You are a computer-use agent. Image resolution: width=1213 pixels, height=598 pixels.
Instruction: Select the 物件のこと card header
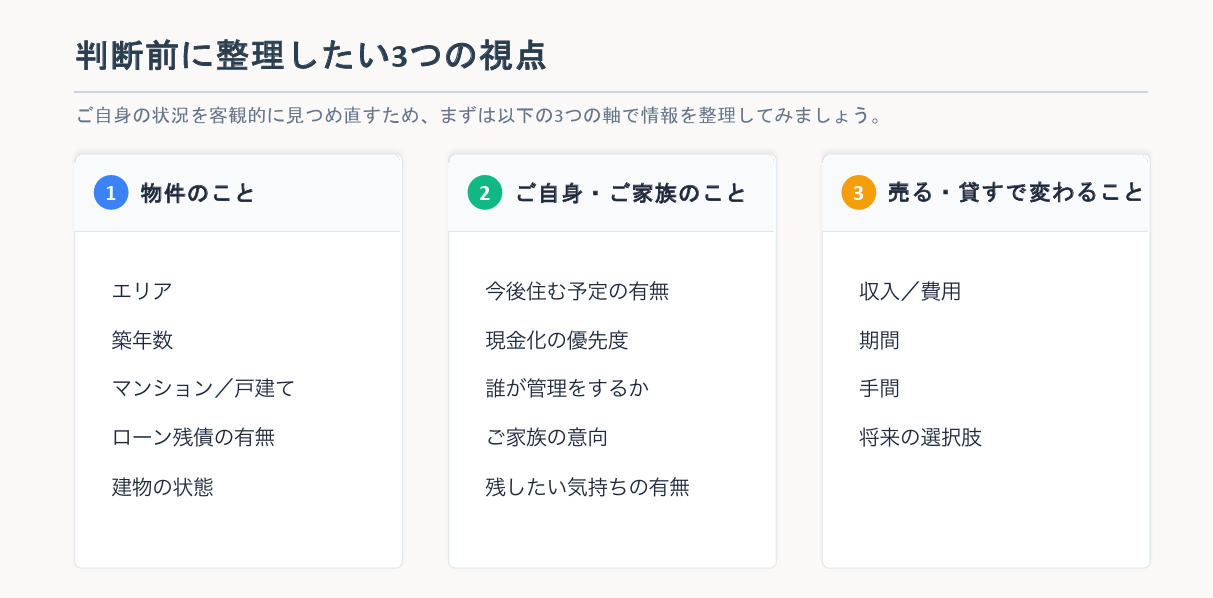(238, 193)
